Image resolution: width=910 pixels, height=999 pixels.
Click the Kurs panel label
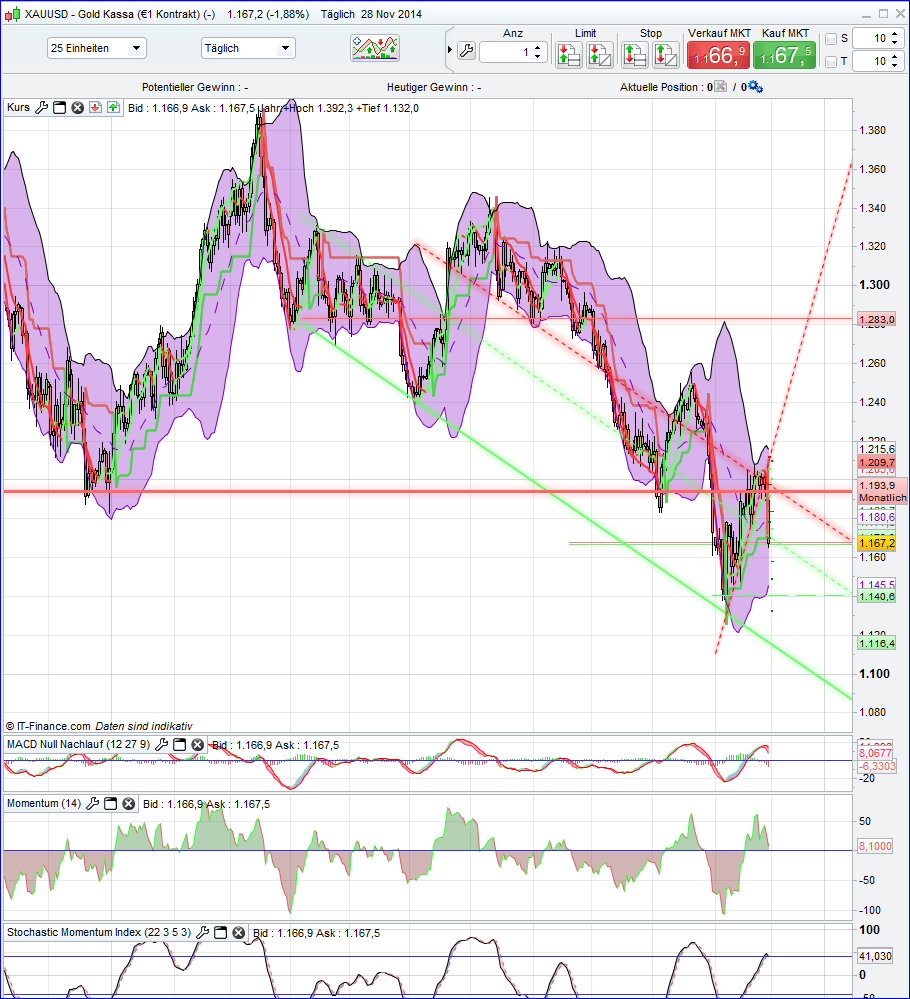coord(18,106)
